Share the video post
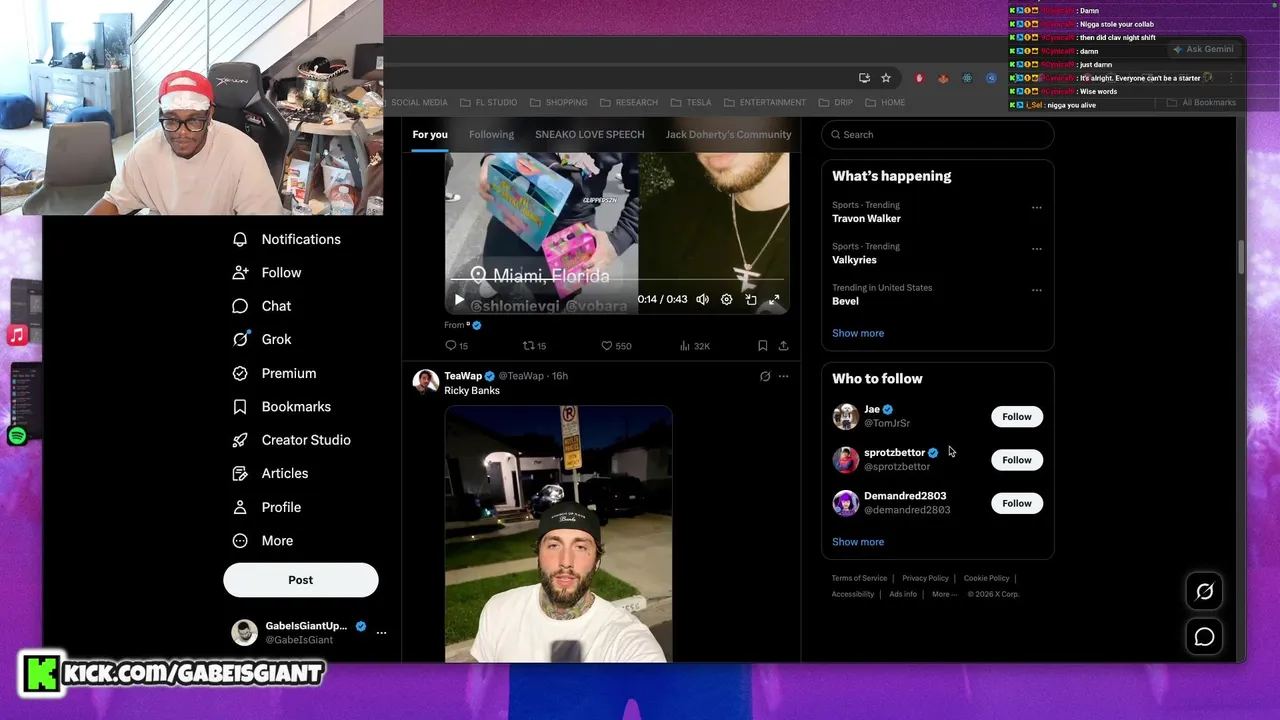1280x720 pixels. tap(783, 346)
